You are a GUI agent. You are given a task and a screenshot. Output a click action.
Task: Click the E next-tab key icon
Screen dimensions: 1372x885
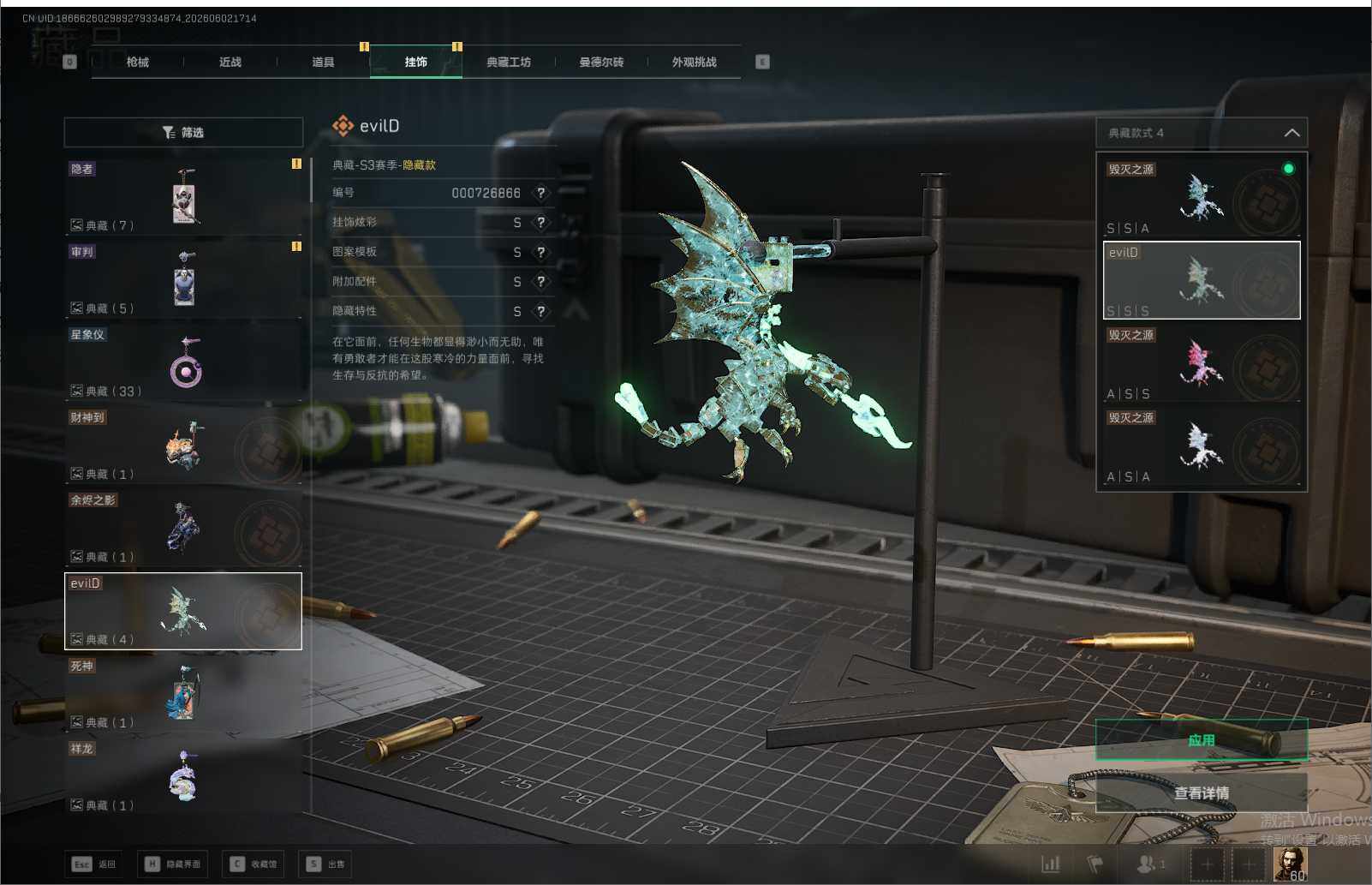762,62
